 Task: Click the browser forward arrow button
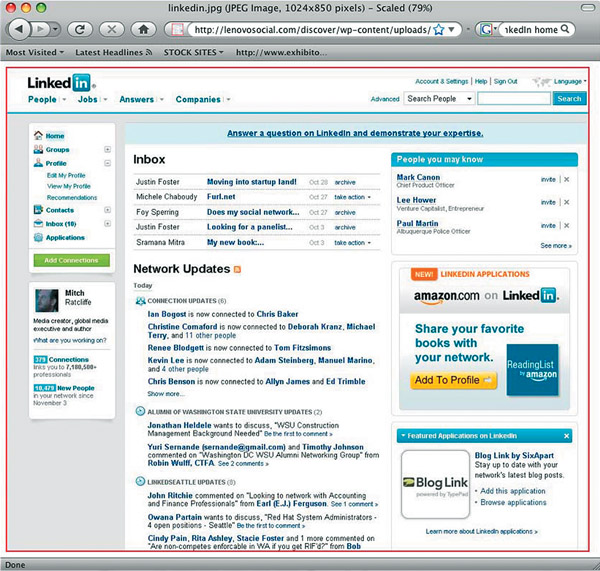click(42, 29)
